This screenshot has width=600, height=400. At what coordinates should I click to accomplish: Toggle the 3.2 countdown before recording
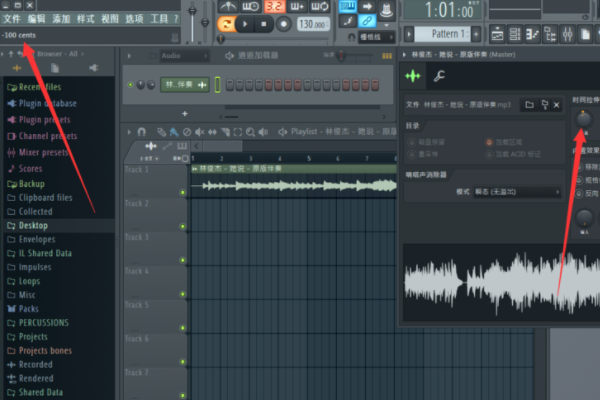click(274, 6)
